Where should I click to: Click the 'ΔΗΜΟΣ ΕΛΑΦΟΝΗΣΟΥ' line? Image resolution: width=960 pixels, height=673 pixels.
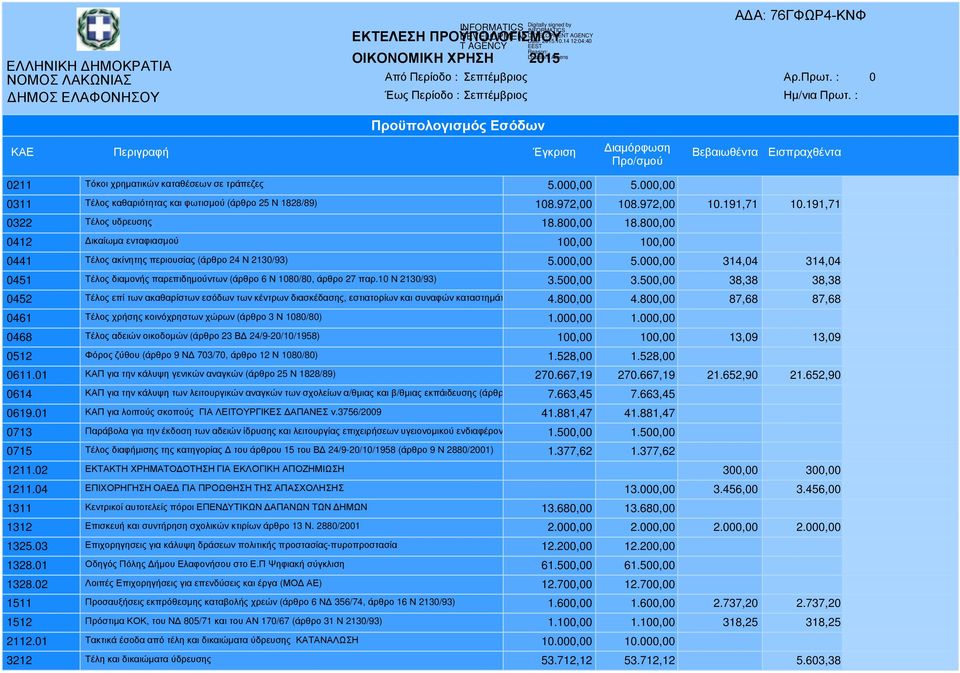(83, 97)
